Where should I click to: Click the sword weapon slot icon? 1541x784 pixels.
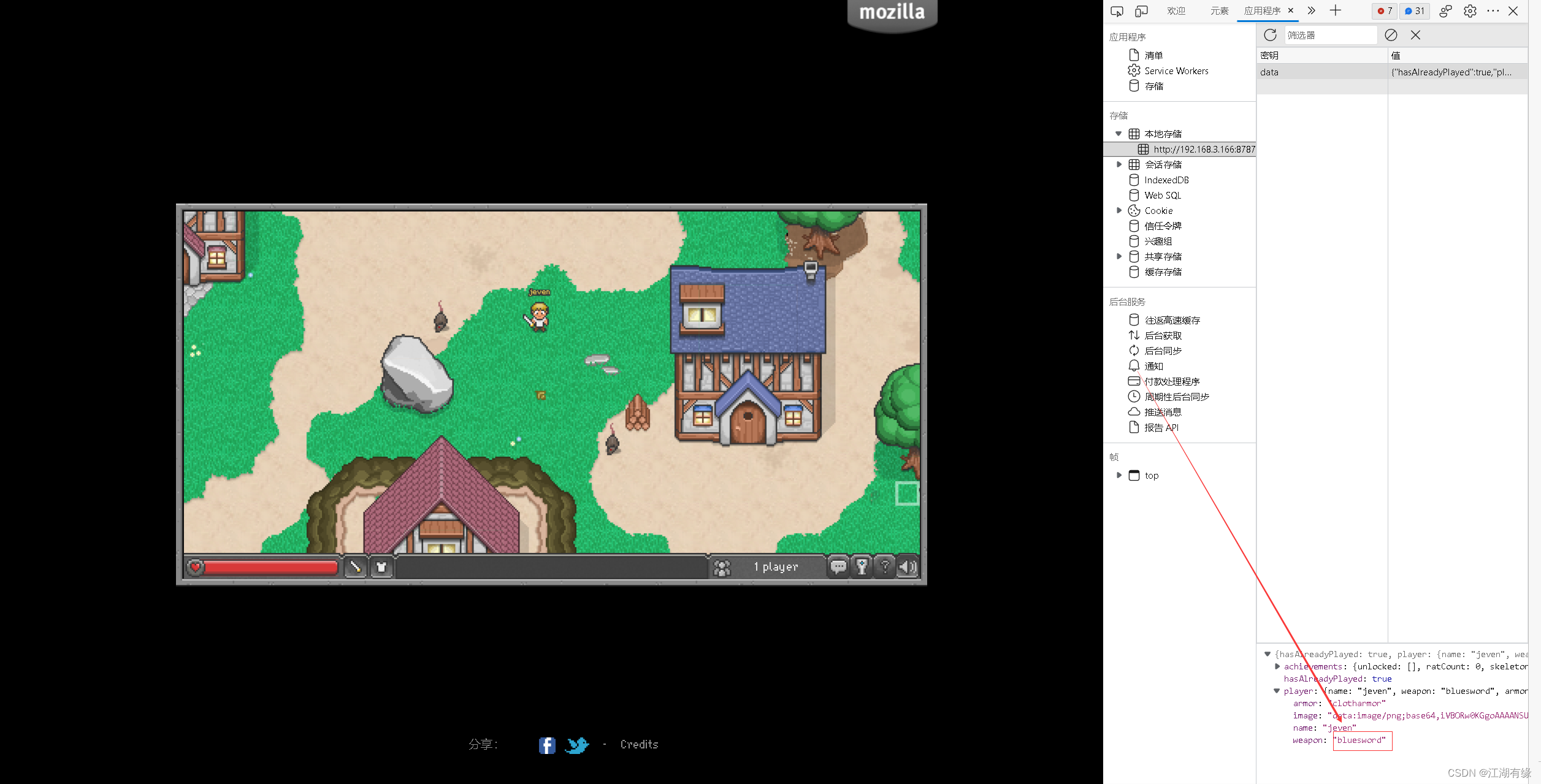(355, 566)
